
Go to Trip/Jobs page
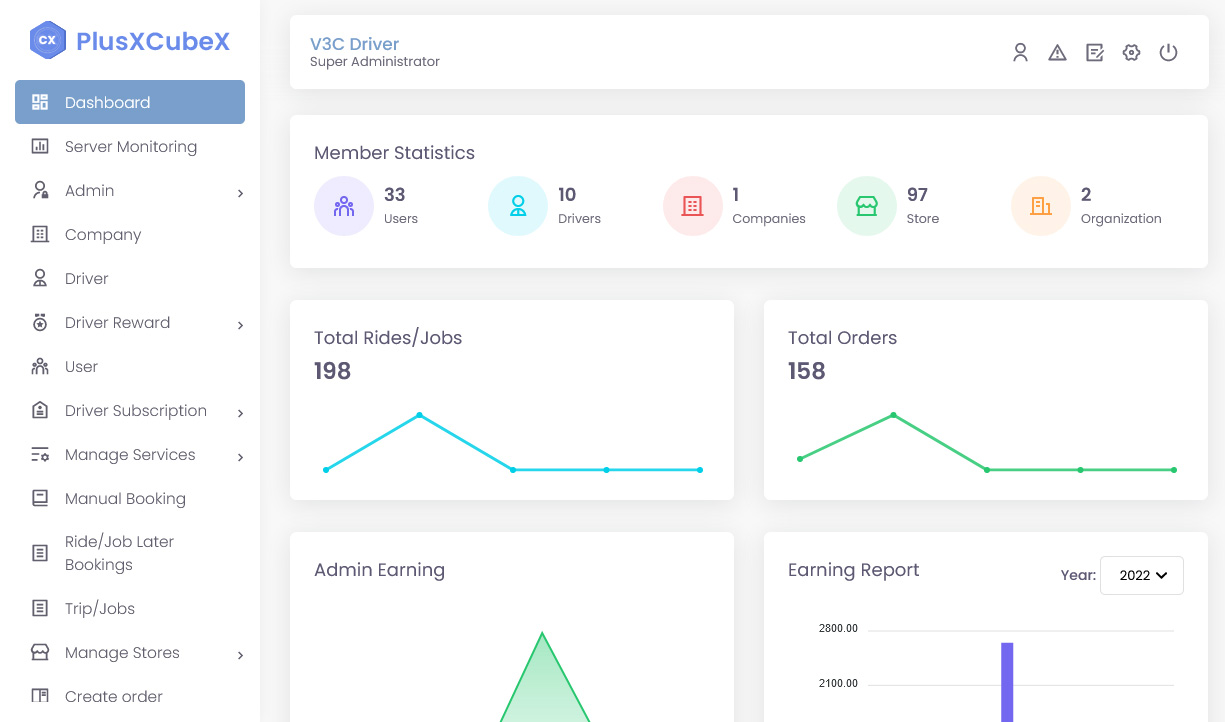tap(130, 608)
